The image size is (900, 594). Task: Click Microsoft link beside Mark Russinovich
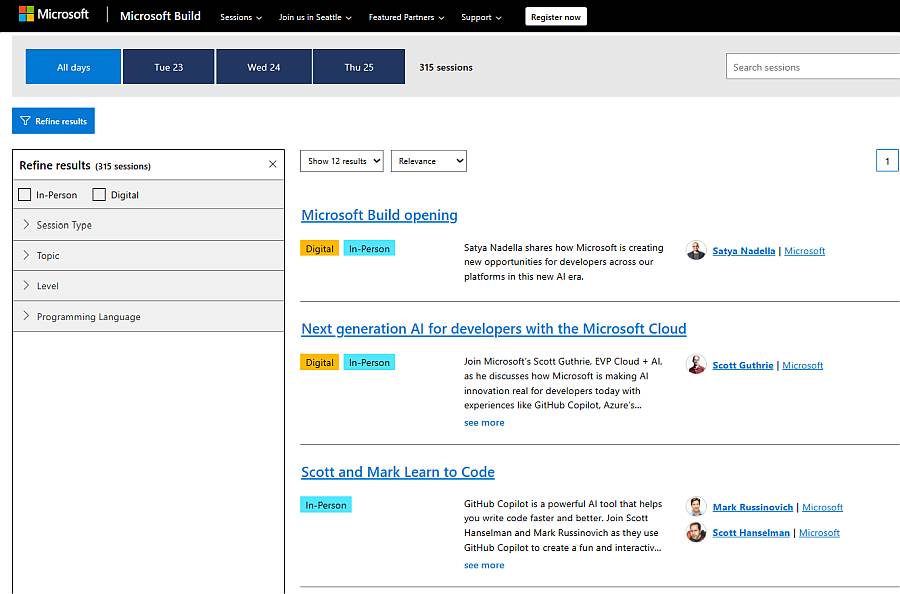[x=822, y=507]
